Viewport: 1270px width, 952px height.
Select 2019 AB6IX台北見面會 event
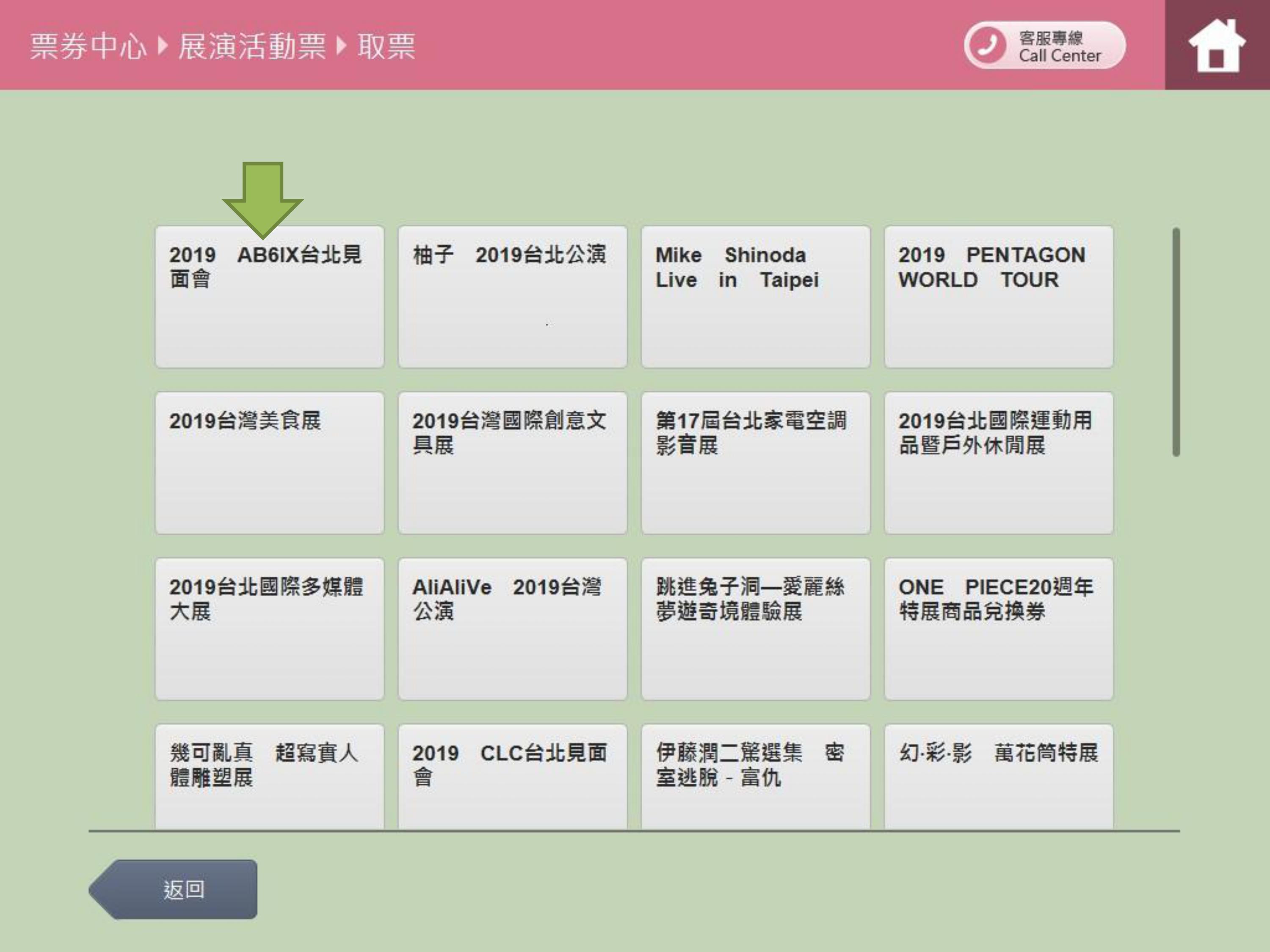pos(269,297)
